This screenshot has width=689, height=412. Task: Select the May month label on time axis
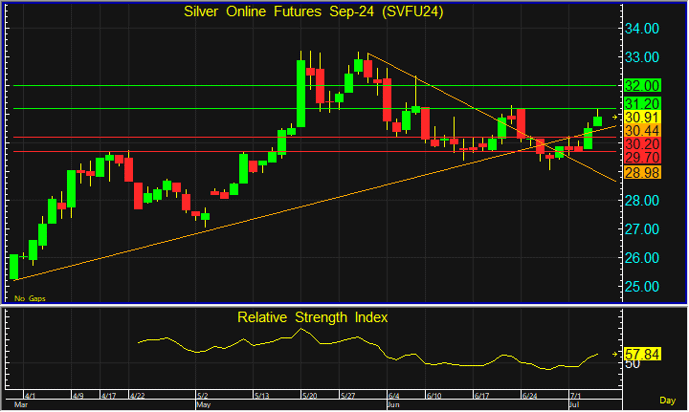203,406
